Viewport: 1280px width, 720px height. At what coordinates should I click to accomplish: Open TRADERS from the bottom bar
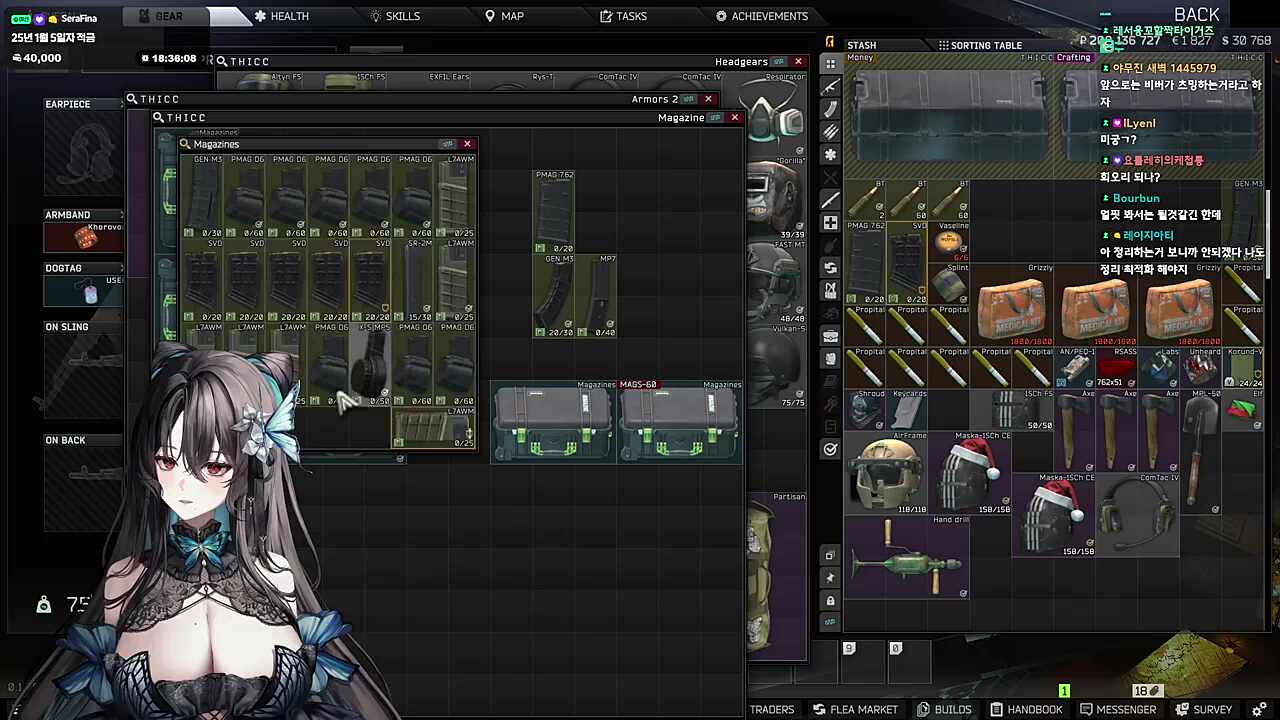[x=771, y=709]
